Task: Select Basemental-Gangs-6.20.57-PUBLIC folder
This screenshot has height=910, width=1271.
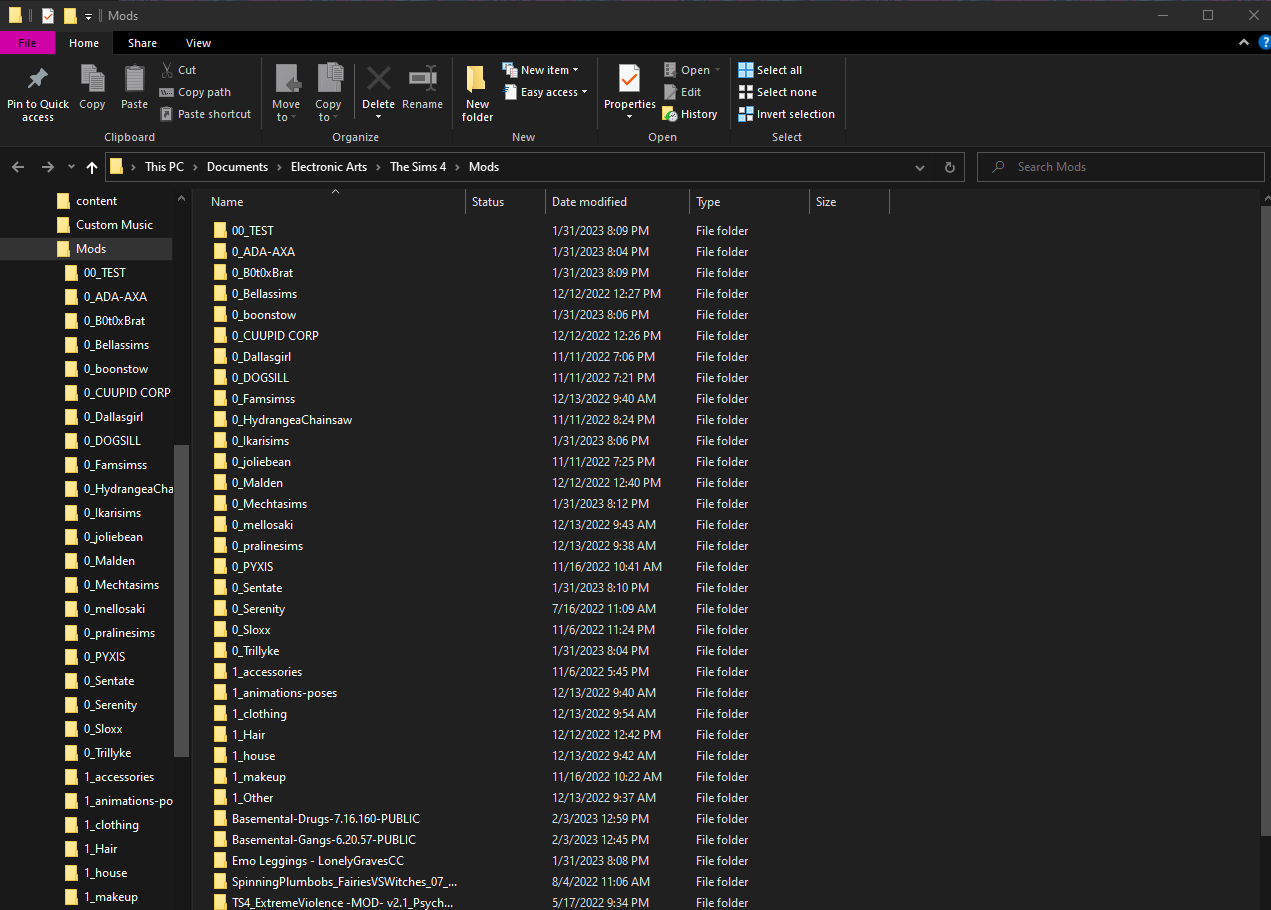Action: [323, 840]
